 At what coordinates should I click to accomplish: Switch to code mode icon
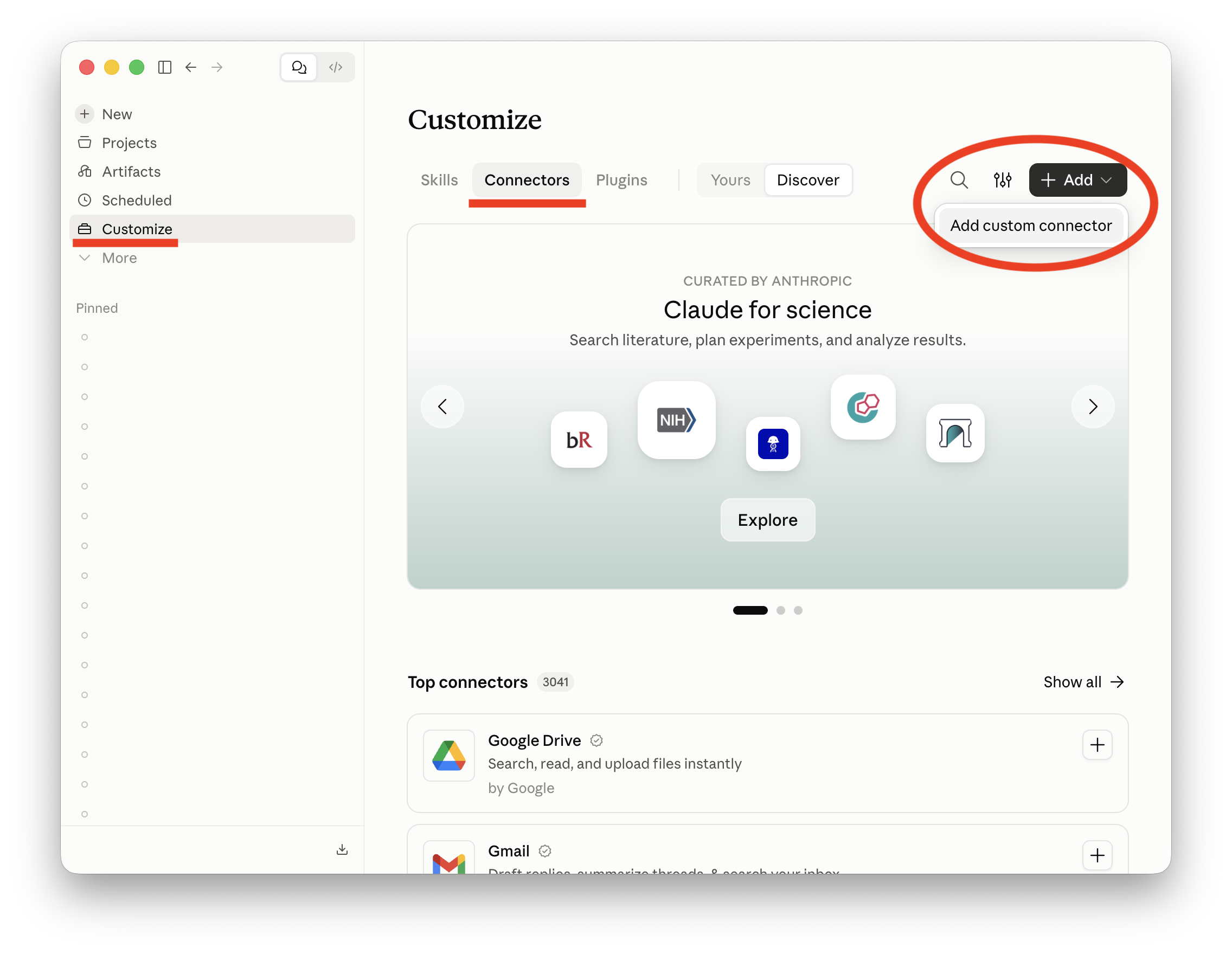point(336,67)
